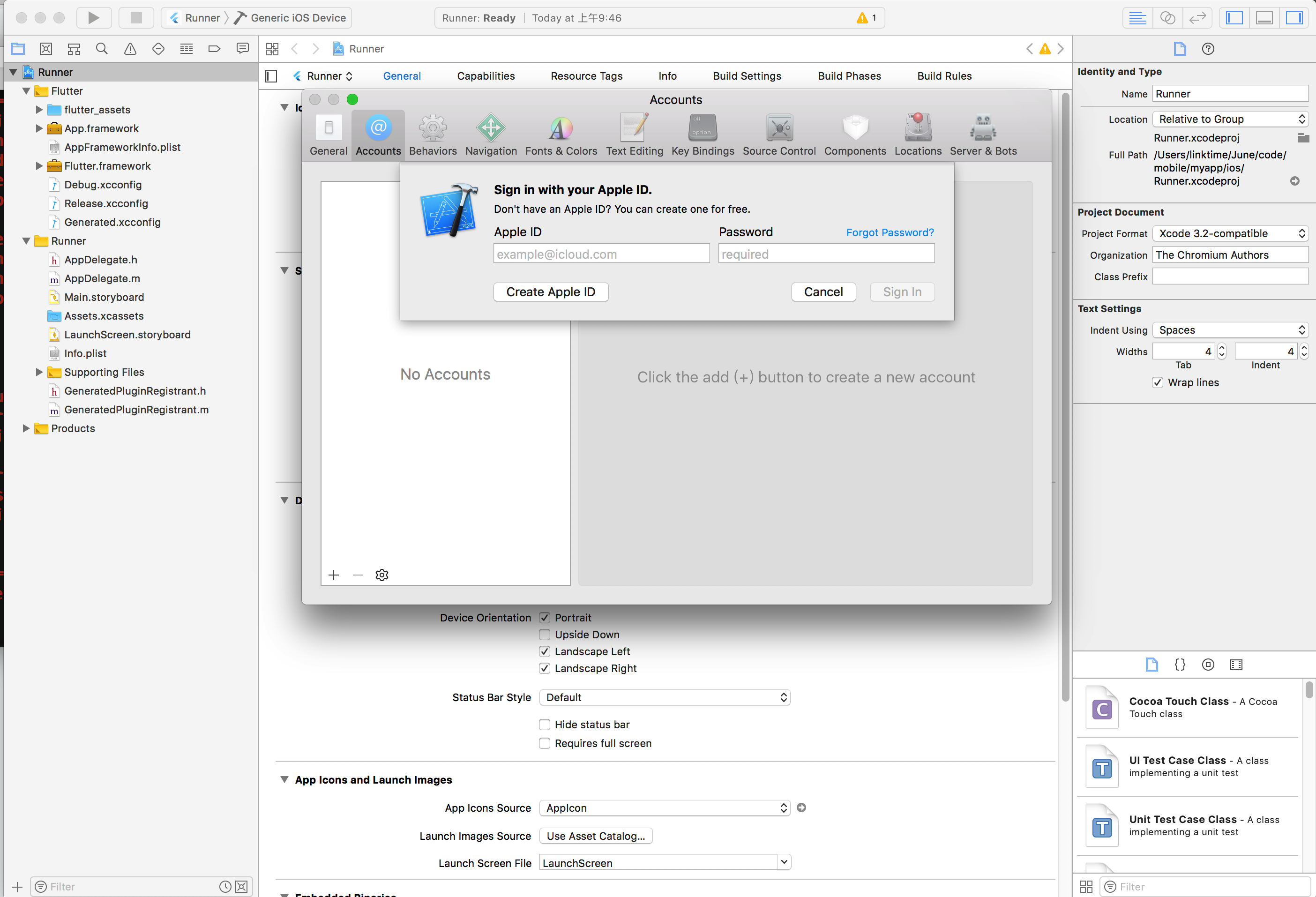Collapse App Icons and Launch Images section
The image size is (1316, 897).
point(284,779)
